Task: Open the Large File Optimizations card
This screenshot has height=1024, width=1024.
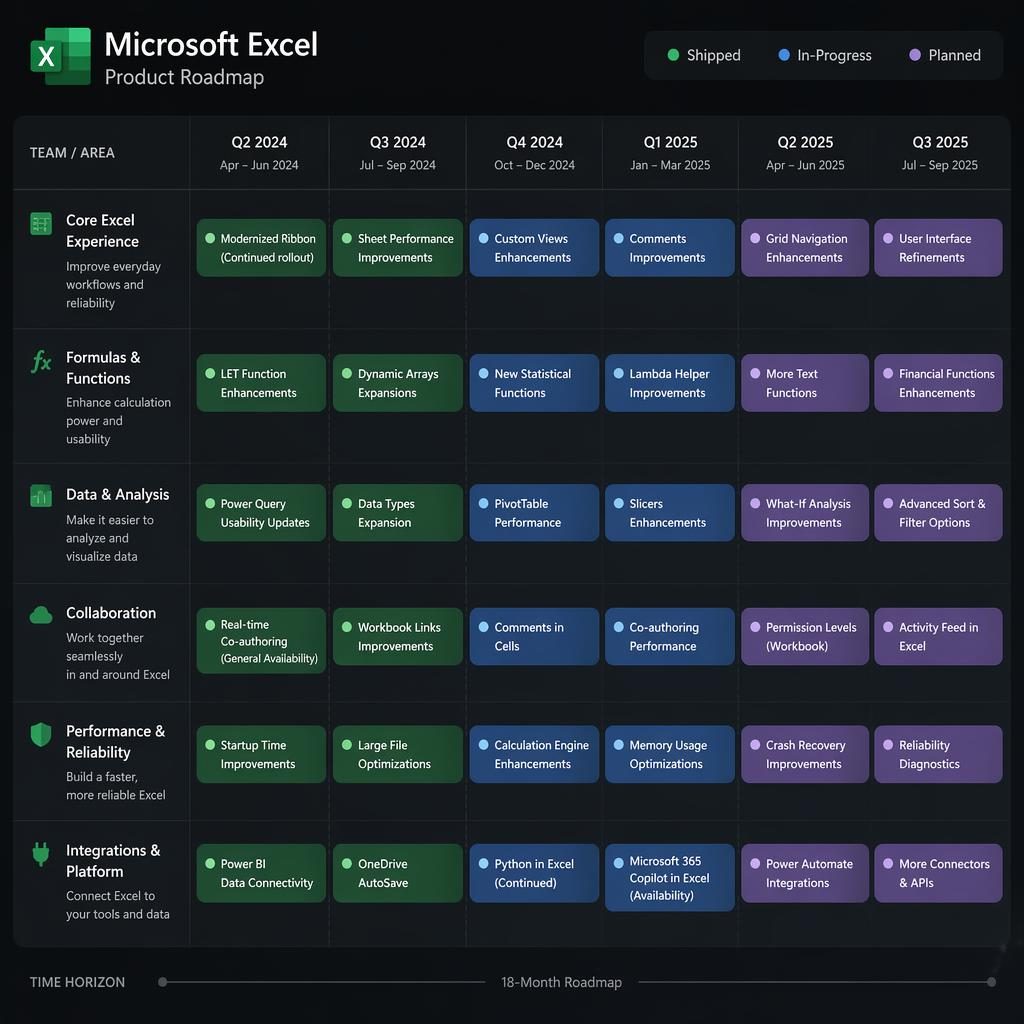Action: coord(398,754)
